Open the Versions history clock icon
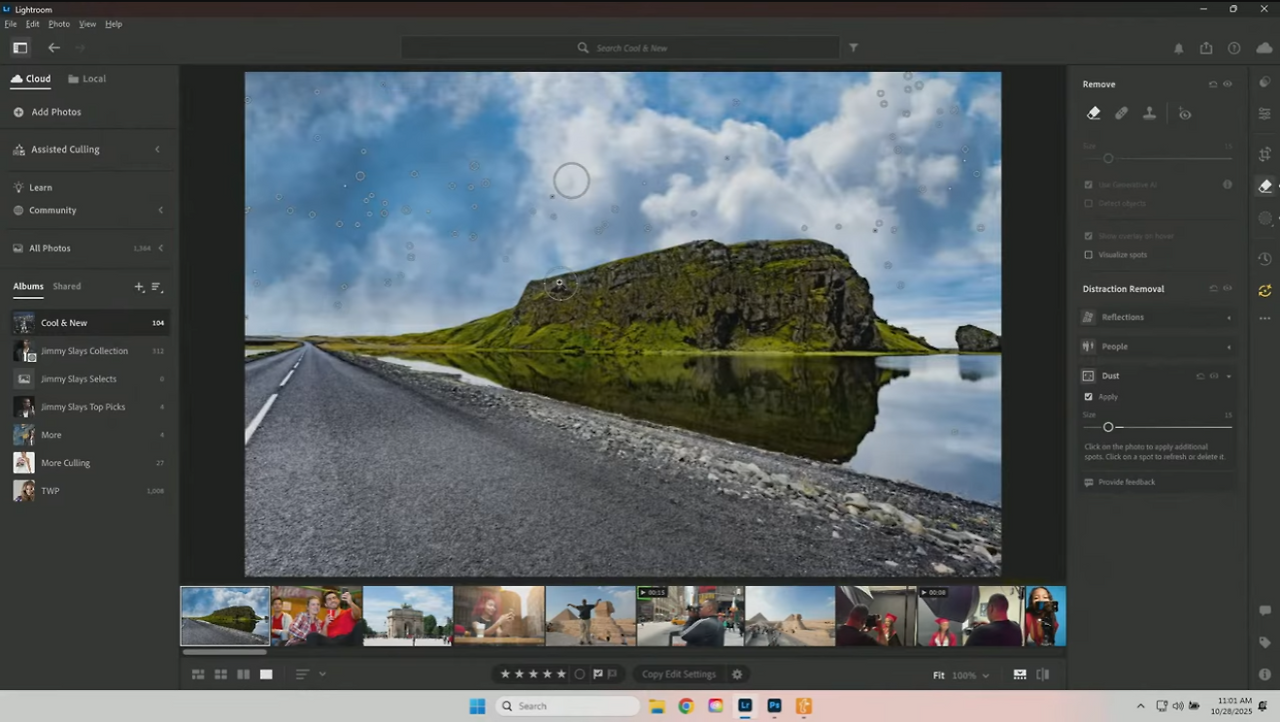Image resolution: width=1280 pixels, height=722 pixels. click(1265, 259)
